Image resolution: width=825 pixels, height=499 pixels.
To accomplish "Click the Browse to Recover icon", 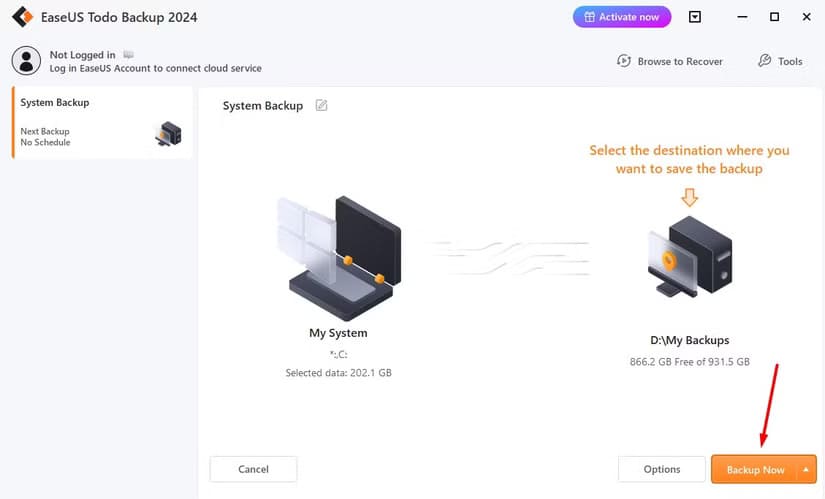I will click(x=623, y=61).
